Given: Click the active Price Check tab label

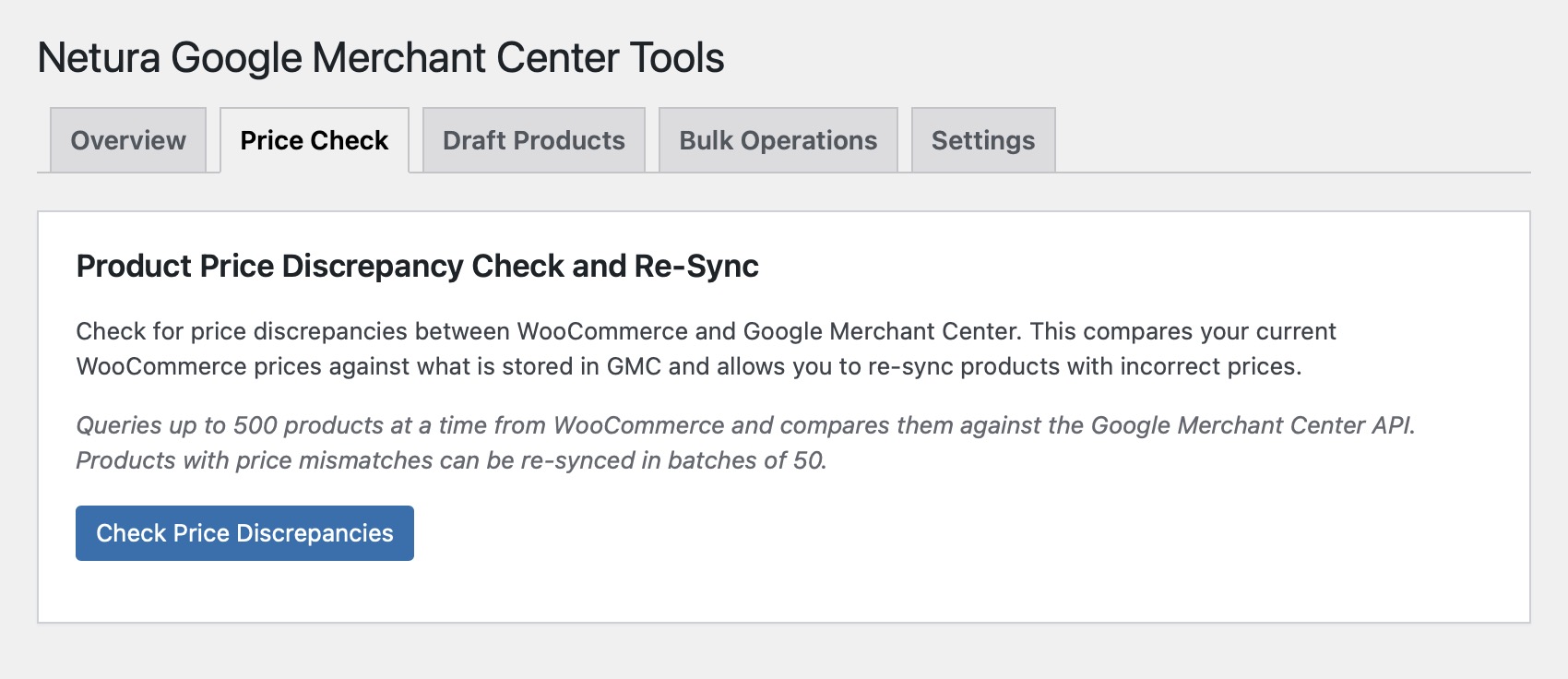Looking at the screenshot, I should [314, 140].
